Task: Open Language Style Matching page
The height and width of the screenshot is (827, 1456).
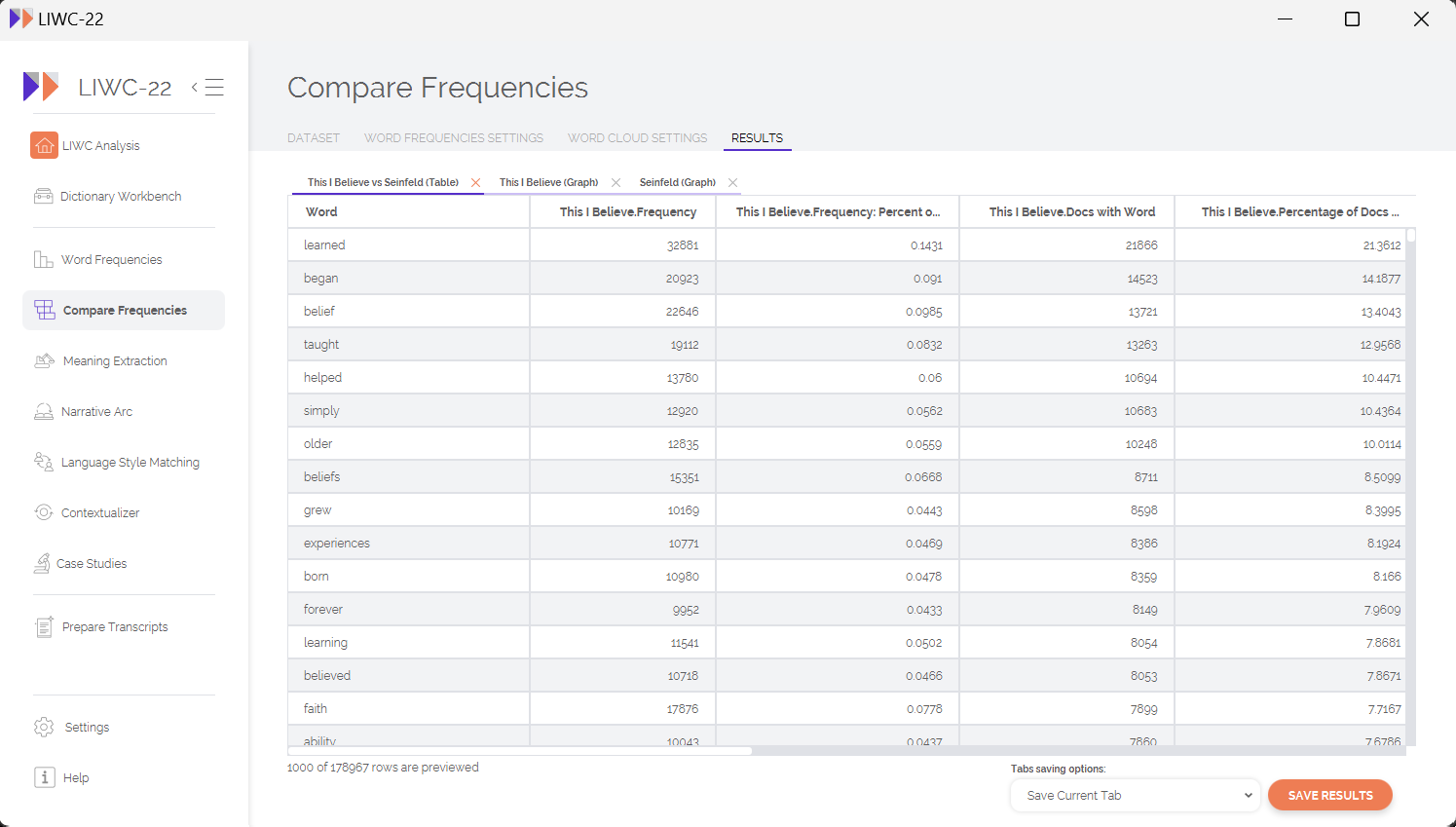Action: [131, 462]
